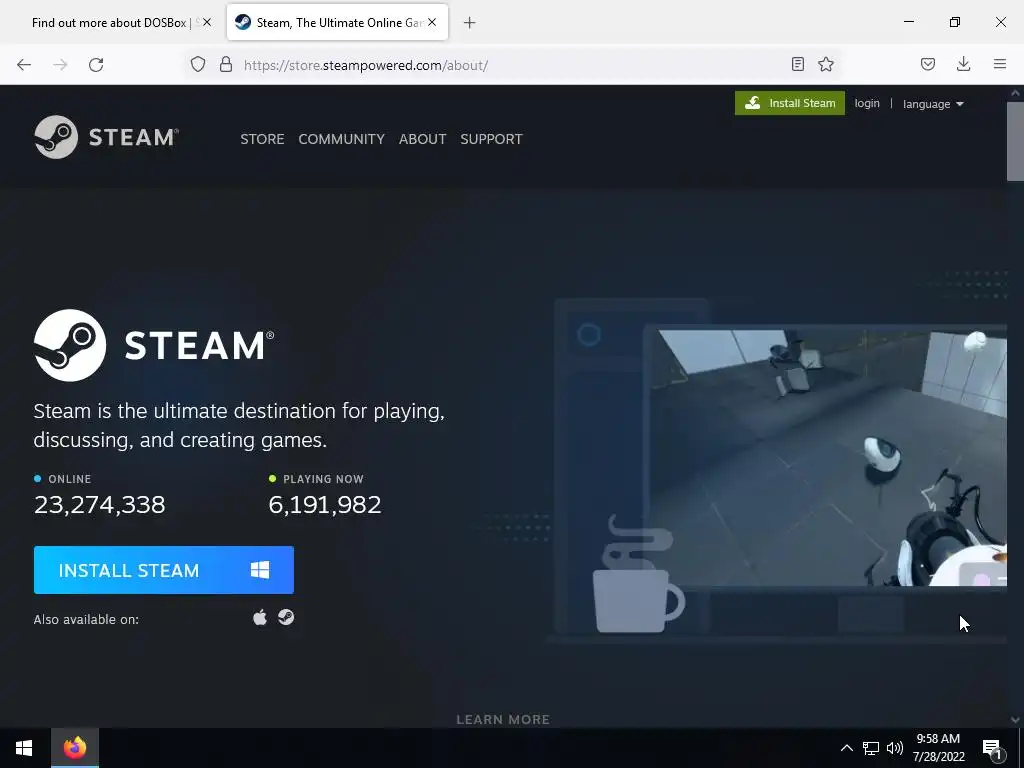
Task: Bookmark this page with star icon
Action: (826, 64)
